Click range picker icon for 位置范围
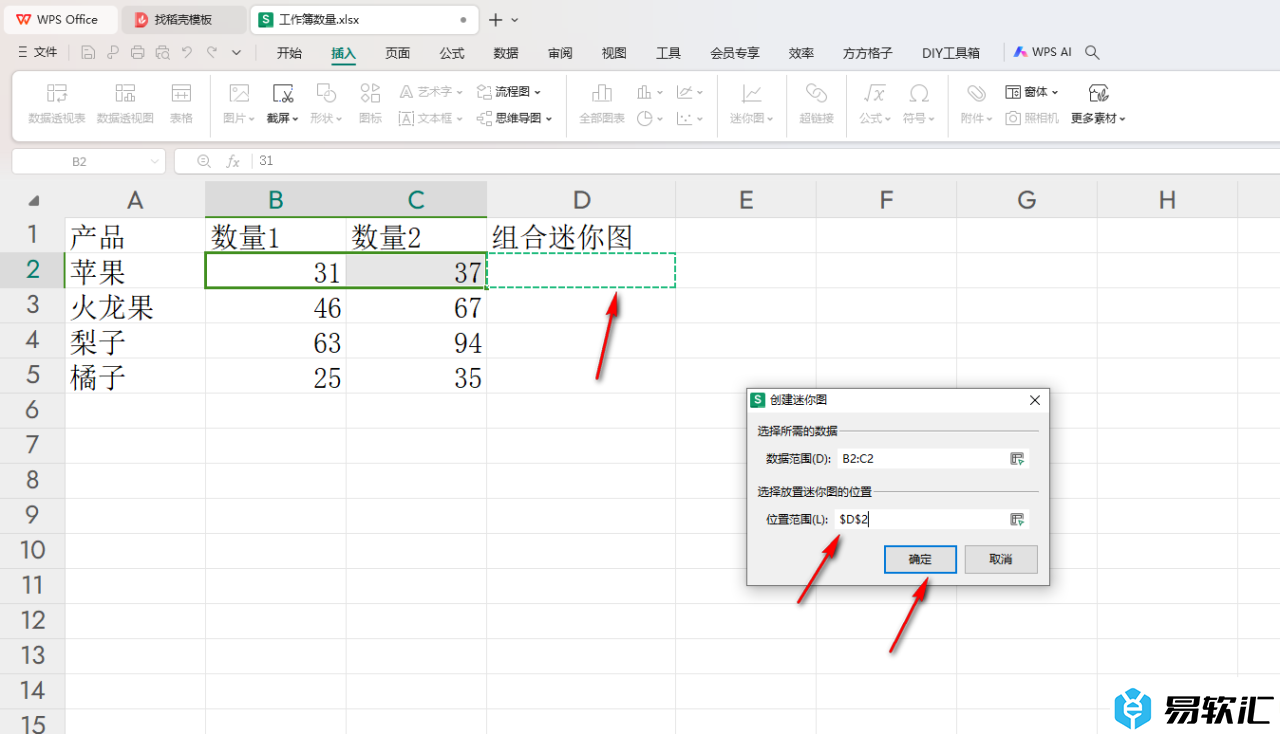The width and height of the screenshot is (1280, 734). [x=1017, y=519]
